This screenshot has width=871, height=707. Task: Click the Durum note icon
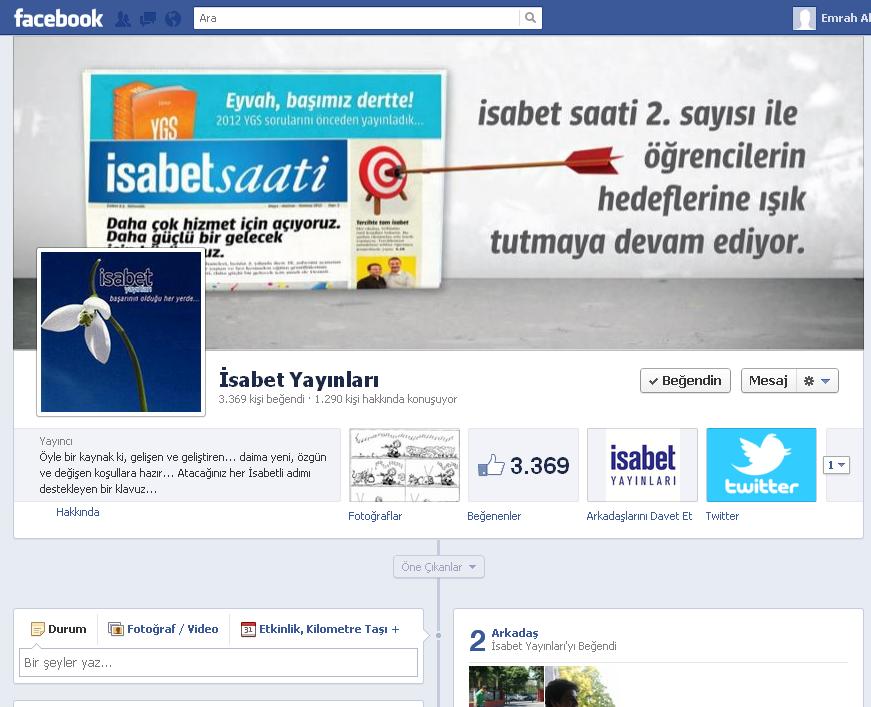[x=38, y=629]
